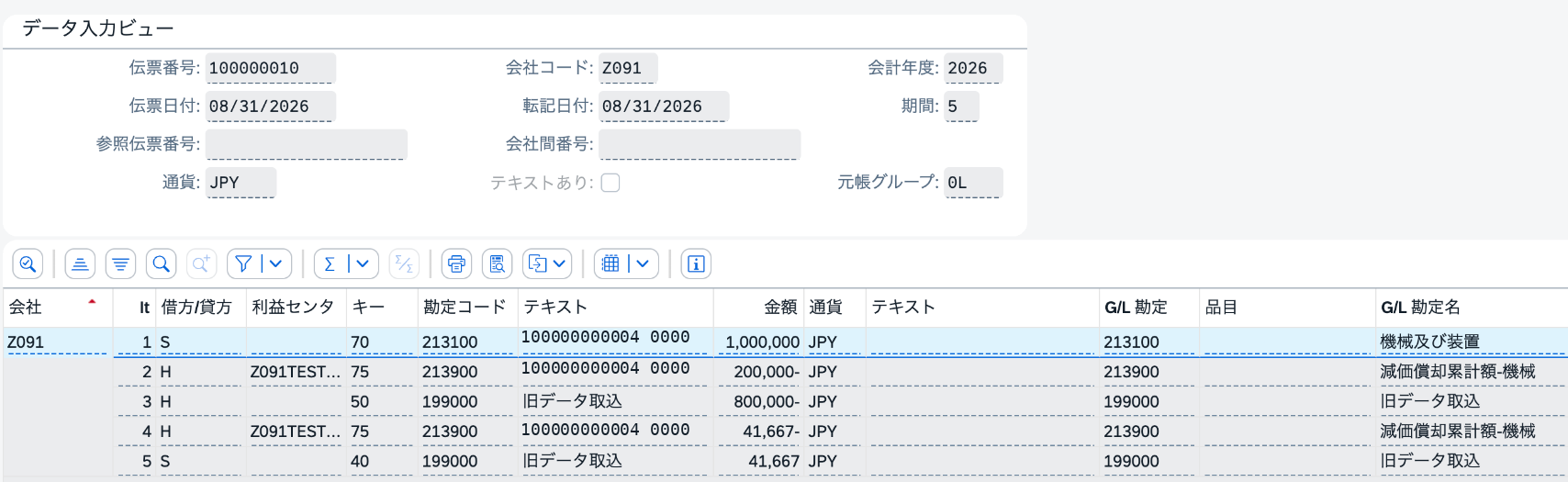Apply the filter funnel icon

[243, 264]
